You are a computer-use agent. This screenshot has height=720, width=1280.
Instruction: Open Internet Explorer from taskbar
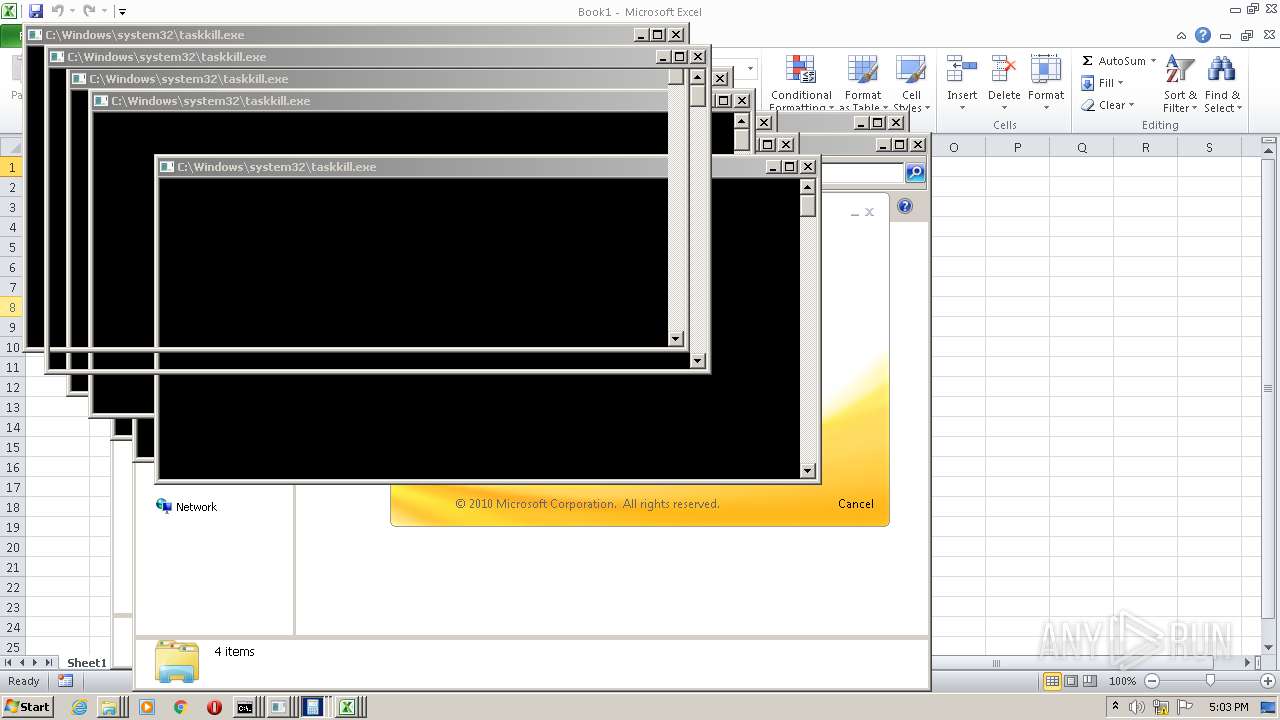point(80,707)
